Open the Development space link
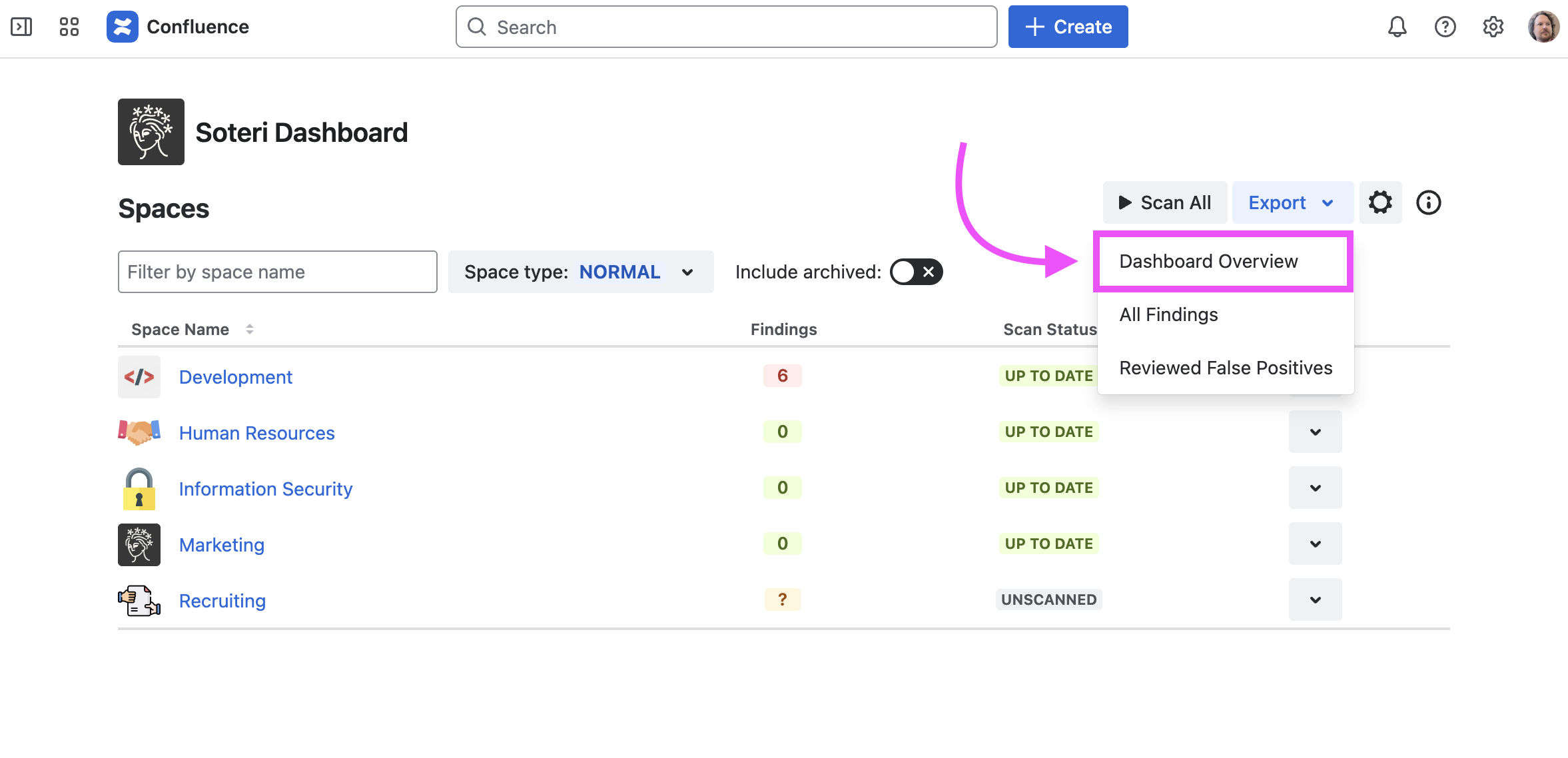The width and height of the screenshot is (1568, 758). [236, 377]
